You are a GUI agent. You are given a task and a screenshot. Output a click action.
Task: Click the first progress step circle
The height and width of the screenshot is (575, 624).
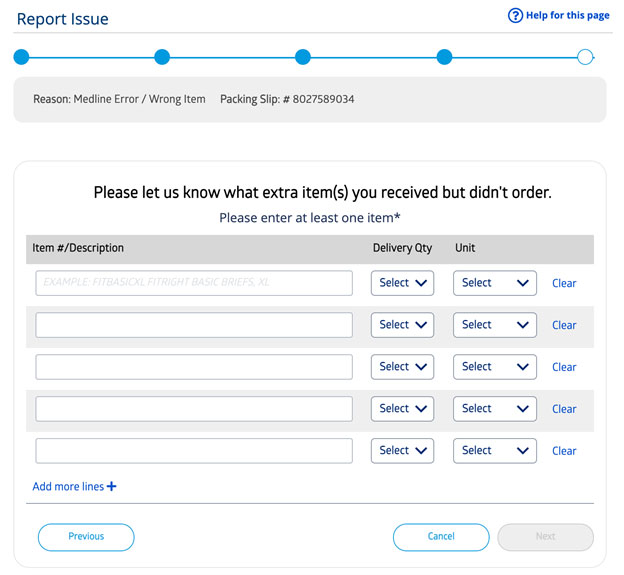[21, 57]
